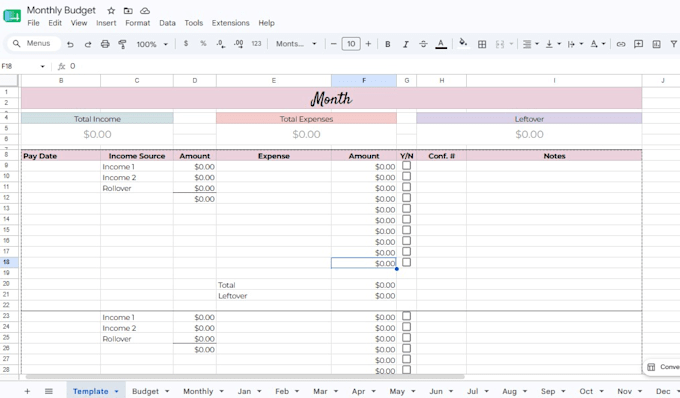The height and width of the screenshot is (398, 680).
Task: Toggle Bold formatting
Action: pos(388,44)
